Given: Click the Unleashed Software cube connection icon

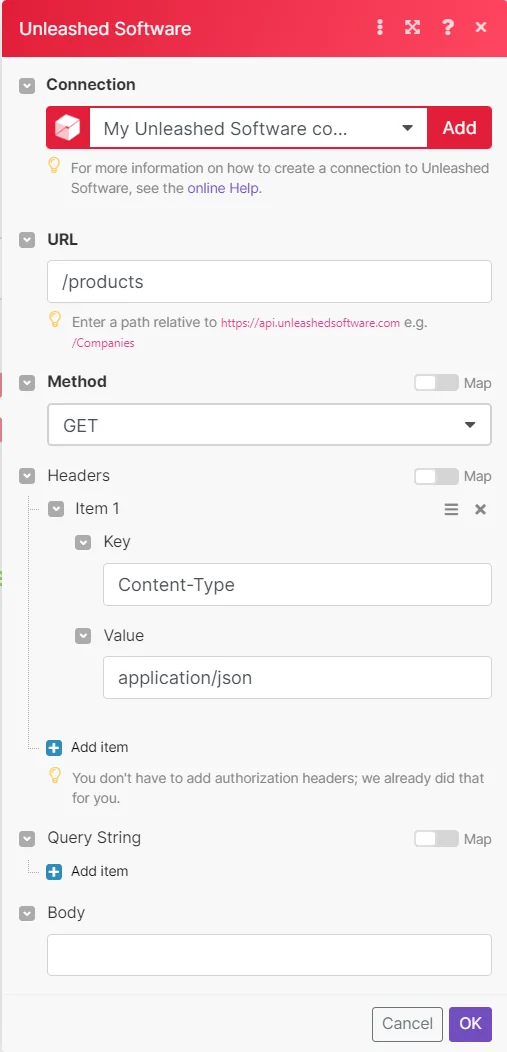Looking at the screenshot, I should coord(68,127).
